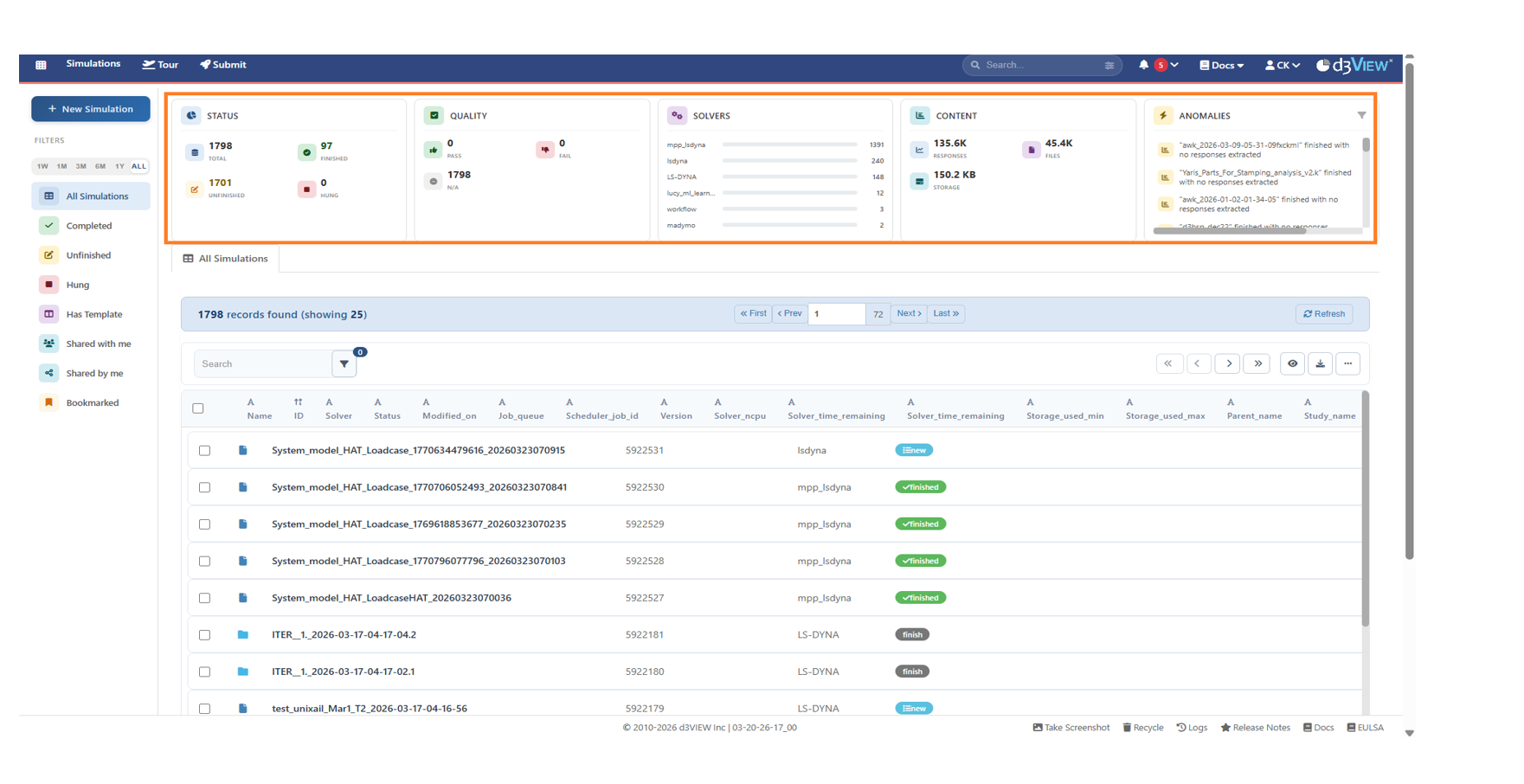Image resolution: width=1524 pixels, height=784 pixels.
Task: Check the box for ITER__1._2026-03-17-04-17-04.2
Action: pyautogui.click(x=205, y=635)
